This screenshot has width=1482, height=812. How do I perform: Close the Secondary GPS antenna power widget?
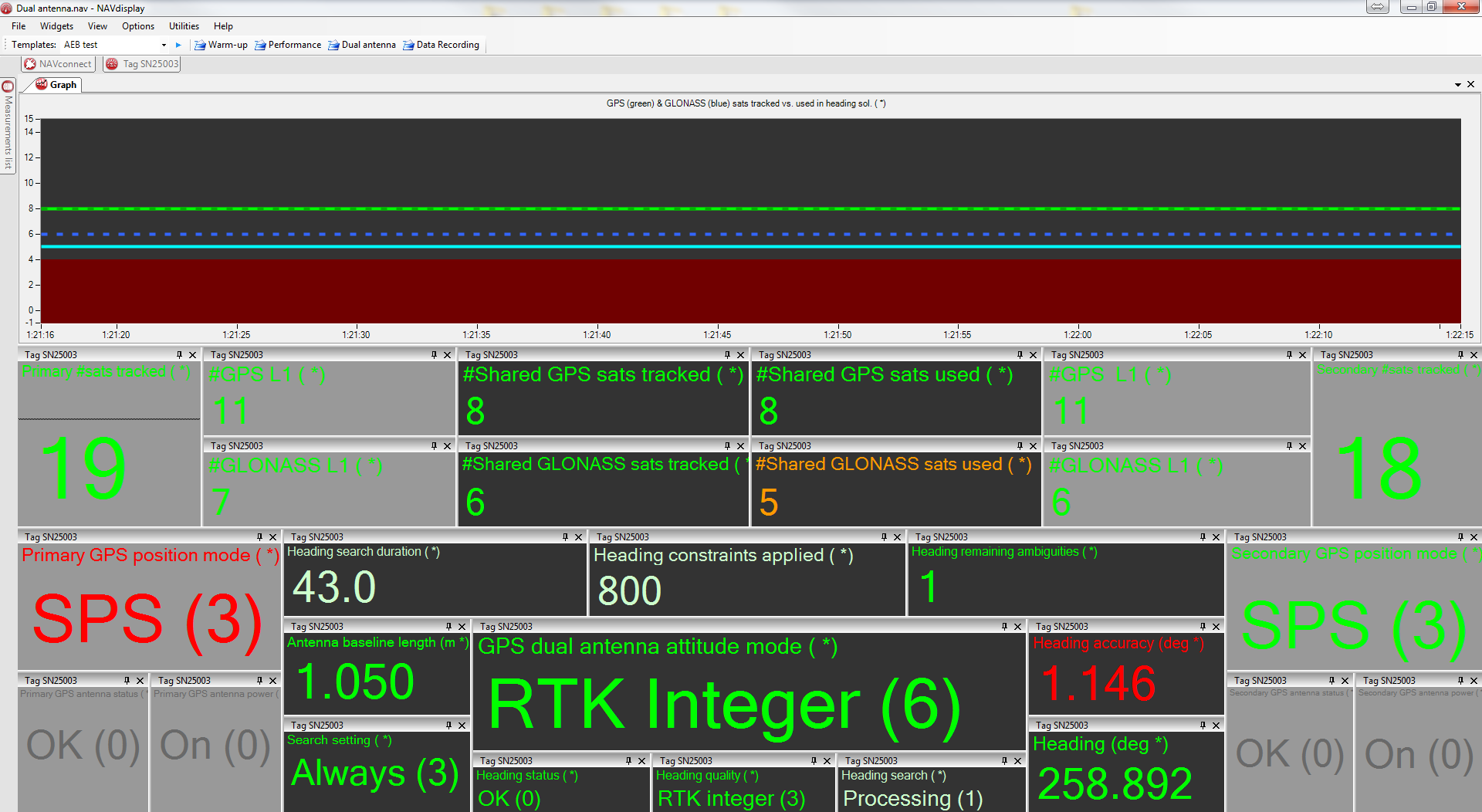tap(1474, 681)
